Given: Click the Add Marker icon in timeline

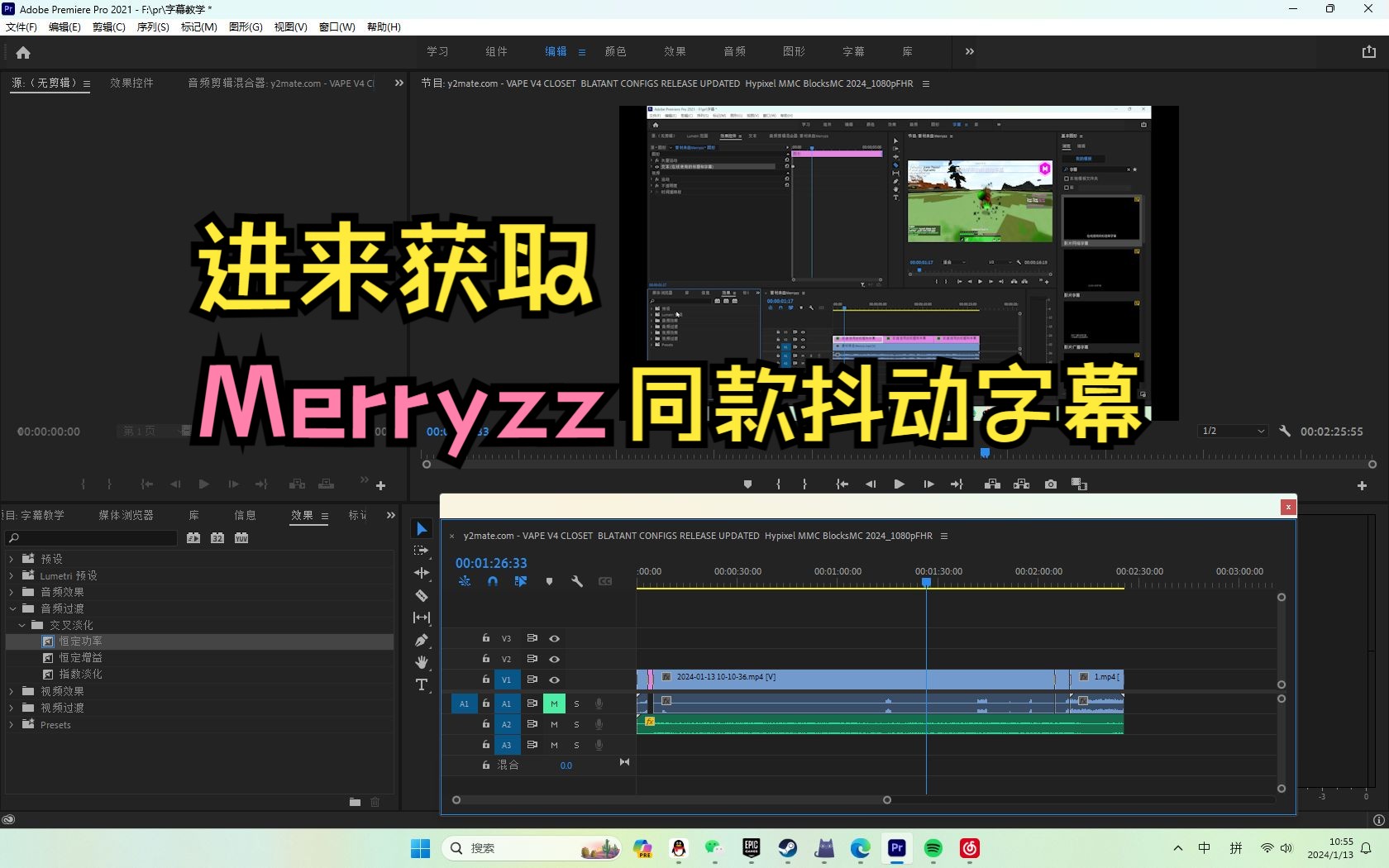Looking at the screenshot, I should [549, 581].
